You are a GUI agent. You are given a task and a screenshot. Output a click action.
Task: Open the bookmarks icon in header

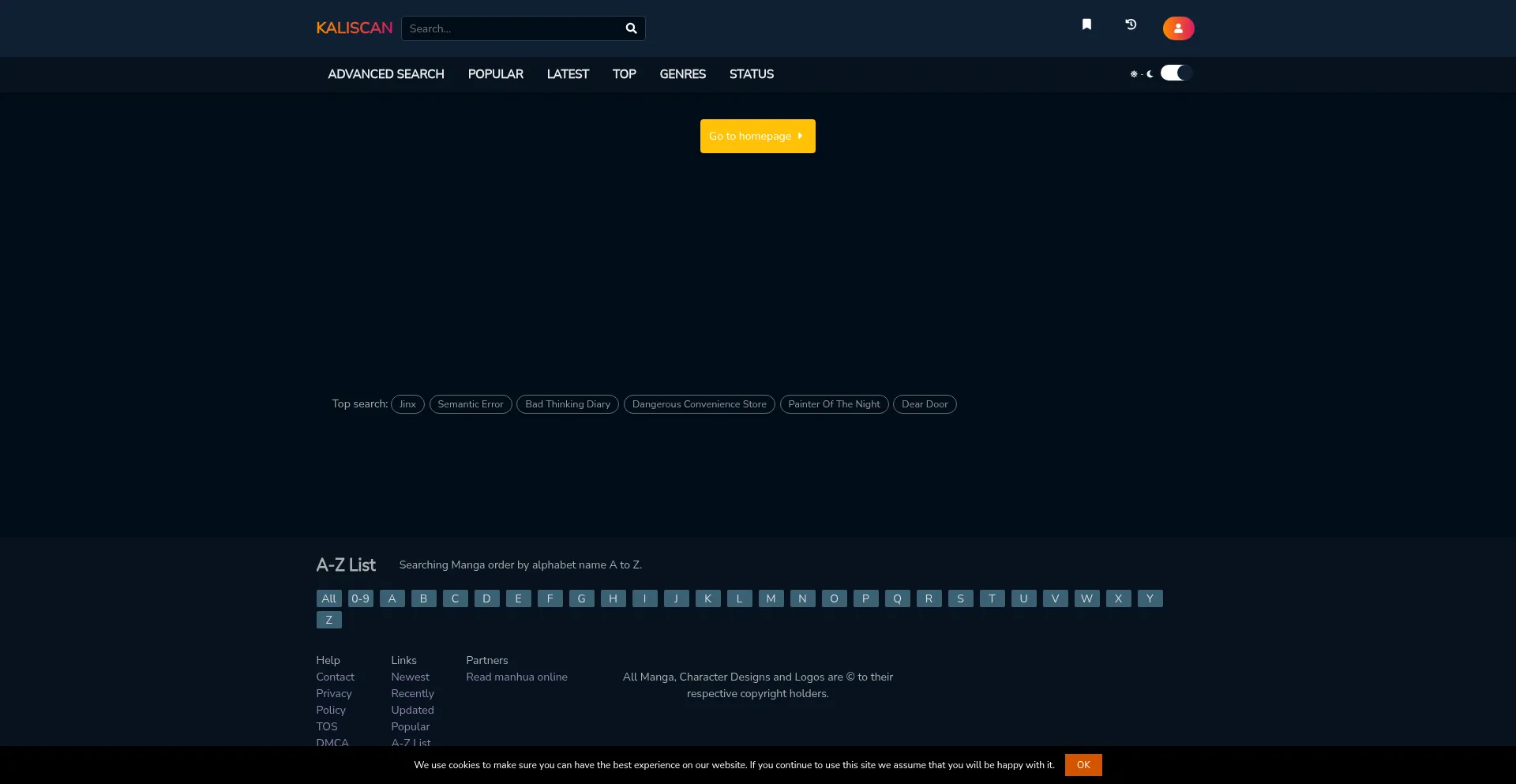1086,24
